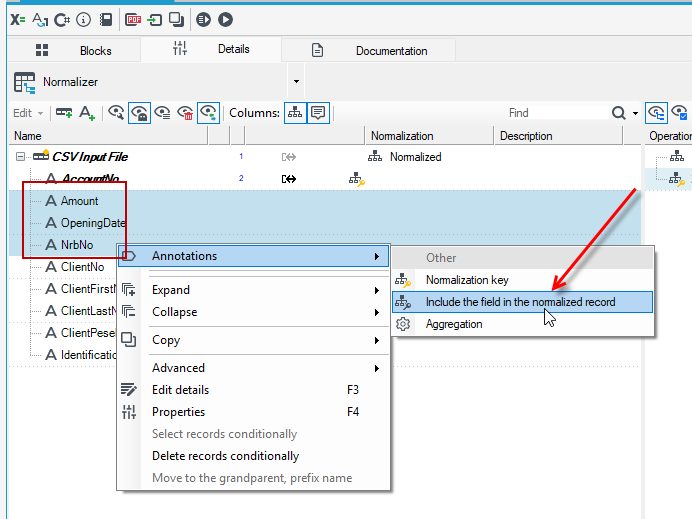Choose Edit details menu item
The height and width of the screenshot is (519, 692).
pos(253,390)
